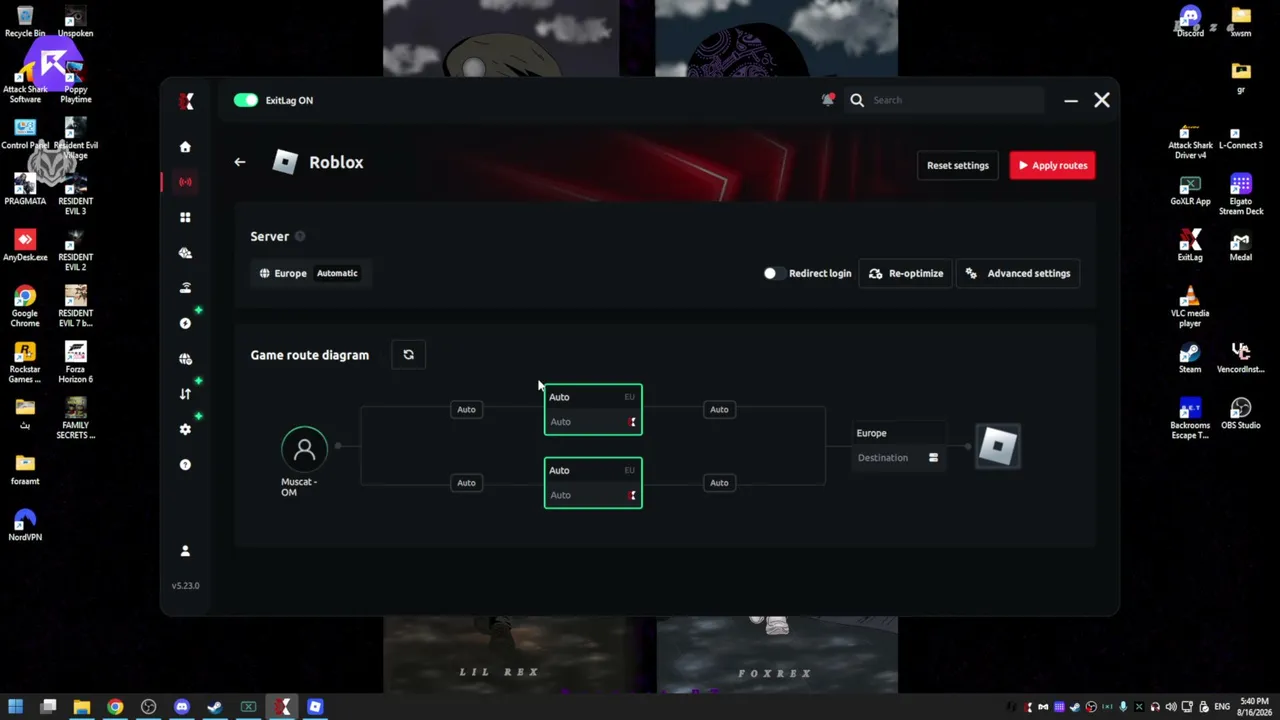Screen dimensions: 1280x720
Task: Open the connection signal icon in sidebar
Action: 185,182
